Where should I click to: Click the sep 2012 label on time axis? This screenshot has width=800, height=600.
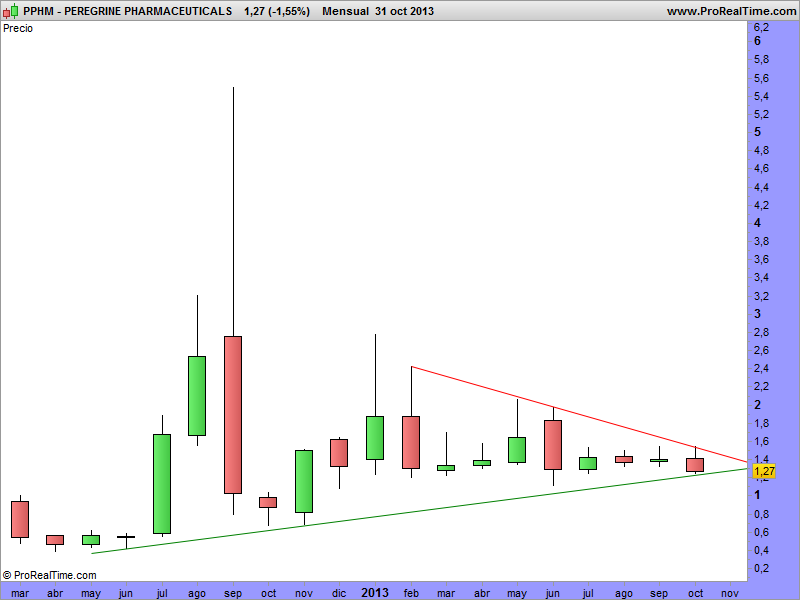233,593
